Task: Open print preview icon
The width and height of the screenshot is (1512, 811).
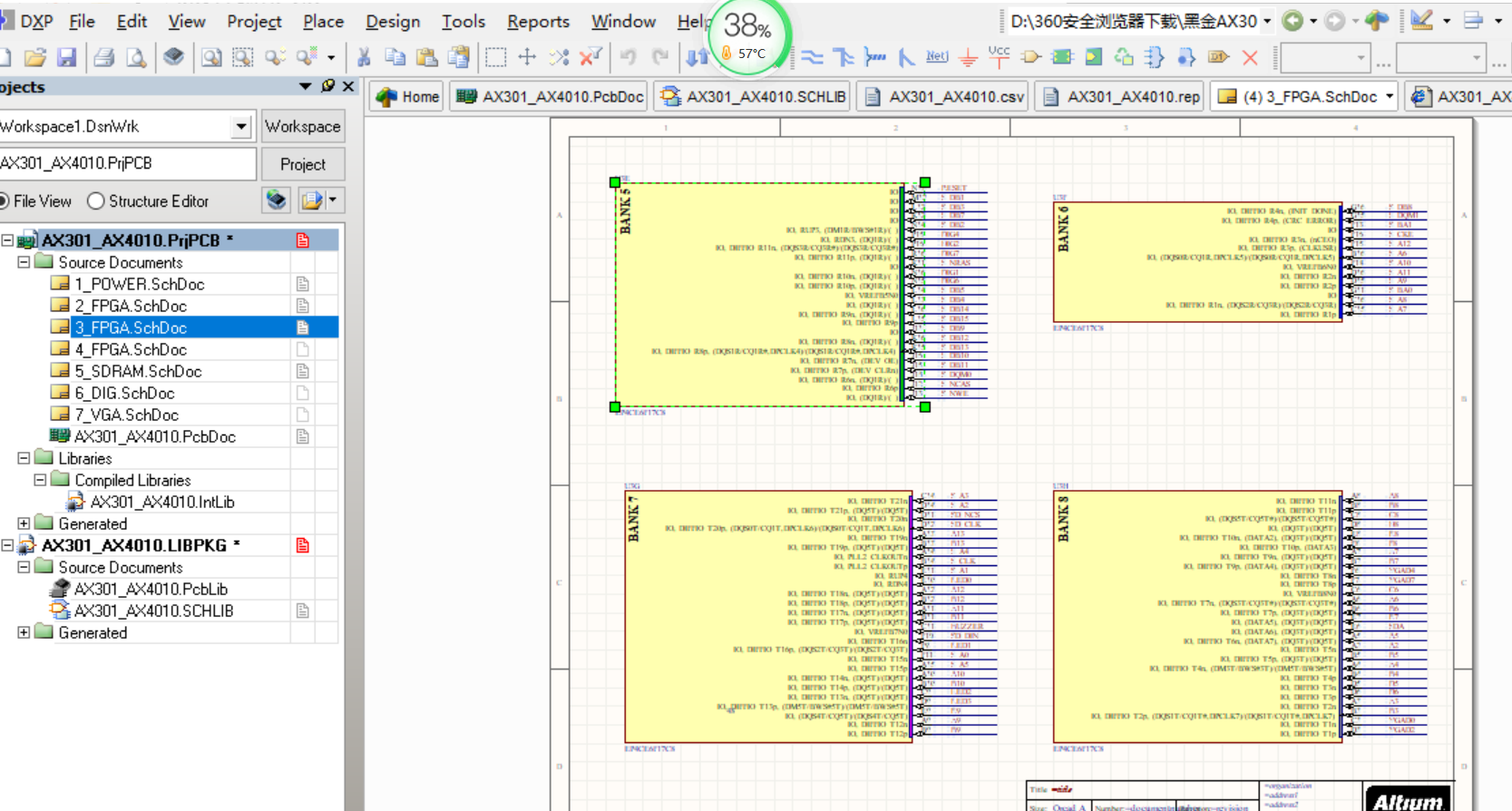Action: click(136, 58)
